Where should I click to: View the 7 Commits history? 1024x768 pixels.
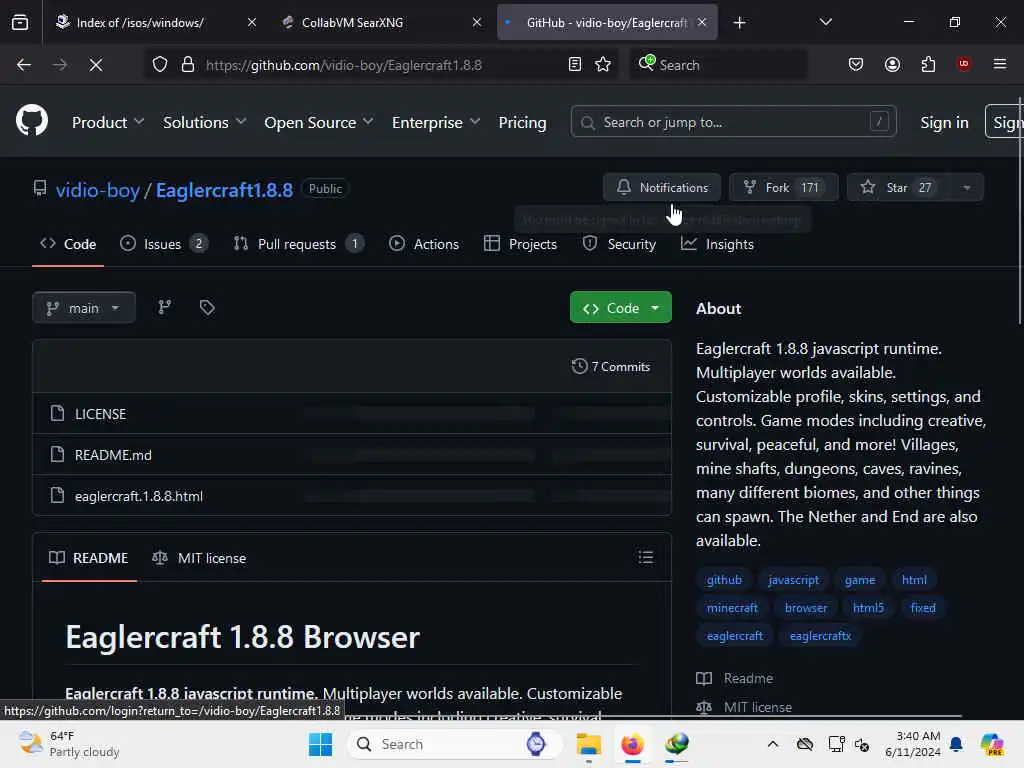click(611, 366)
